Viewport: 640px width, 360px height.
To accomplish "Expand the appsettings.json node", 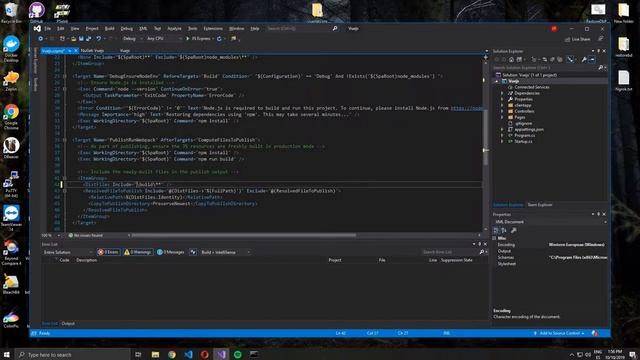I will [x=502, y=129].
